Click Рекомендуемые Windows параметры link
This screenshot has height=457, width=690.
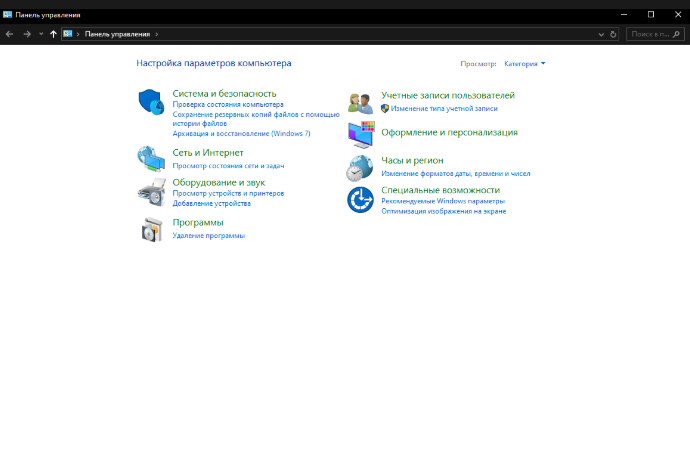coord(443,201)
